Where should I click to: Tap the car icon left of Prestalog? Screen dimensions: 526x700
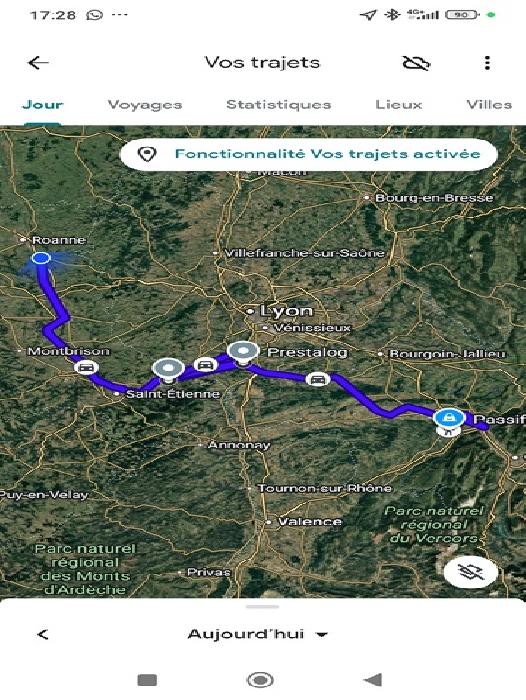pyautogui.click(x=205, y=365)
